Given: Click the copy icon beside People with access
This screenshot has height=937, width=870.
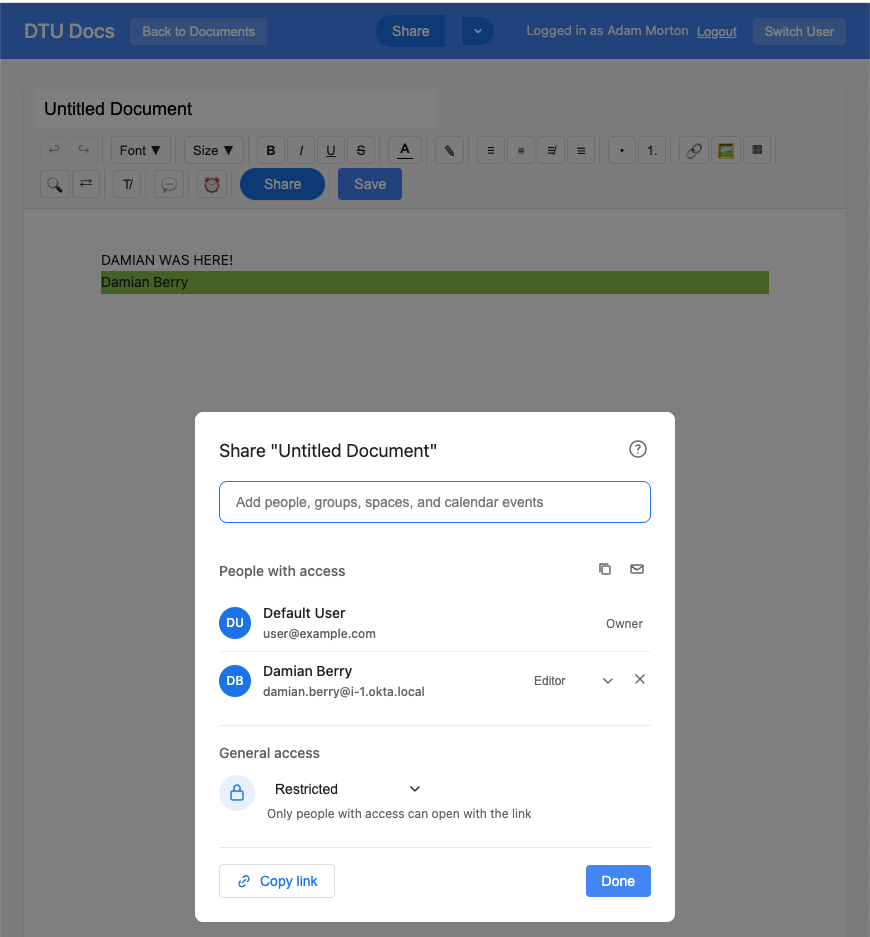Looking at the screenshot, I should coord(605,569).
